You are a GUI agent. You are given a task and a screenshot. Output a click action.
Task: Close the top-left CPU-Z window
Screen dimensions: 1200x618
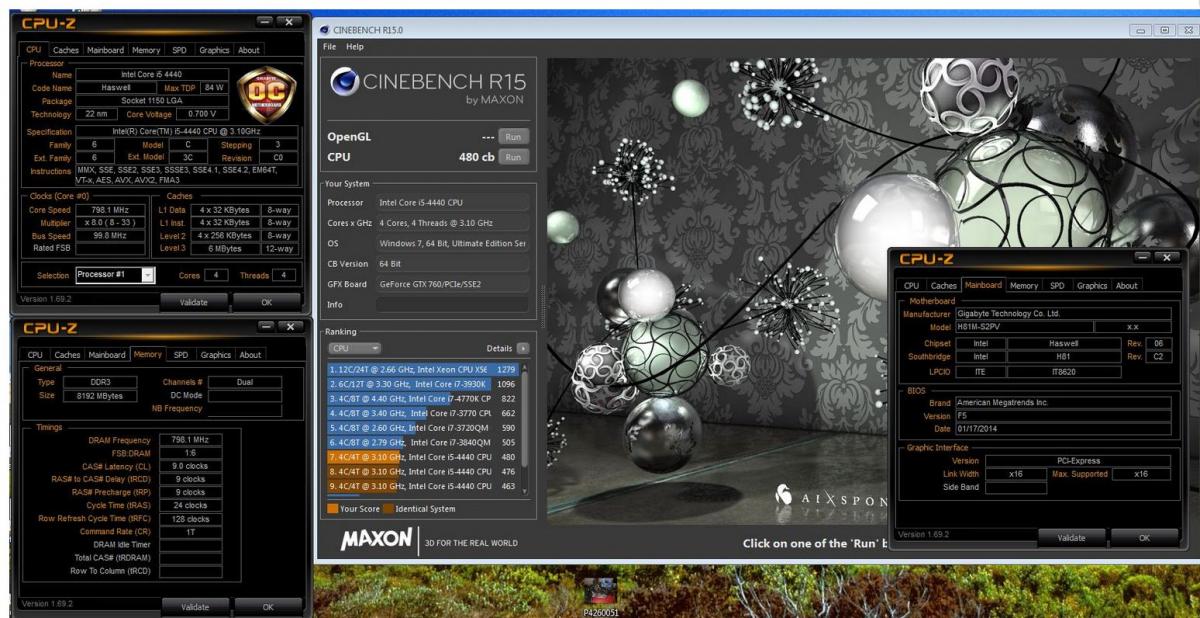288,21
